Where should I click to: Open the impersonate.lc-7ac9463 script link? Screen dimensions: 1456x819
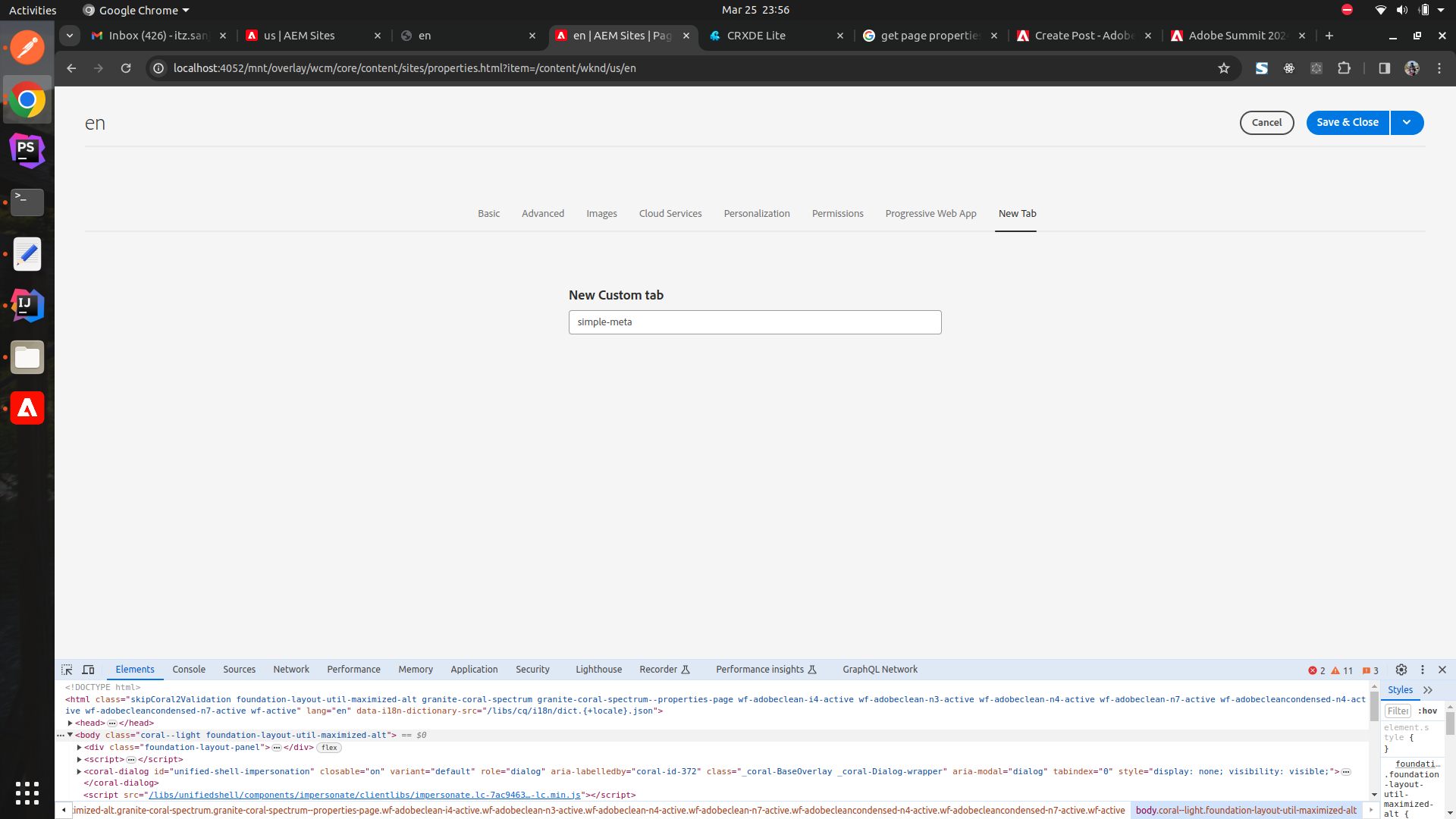(365, 795)
